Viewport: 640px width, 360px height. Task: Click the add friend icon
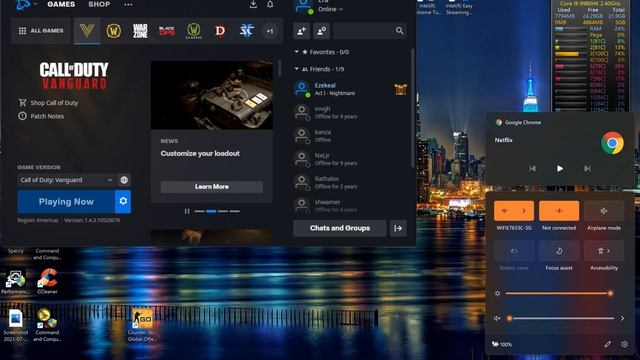click(301, 31)
